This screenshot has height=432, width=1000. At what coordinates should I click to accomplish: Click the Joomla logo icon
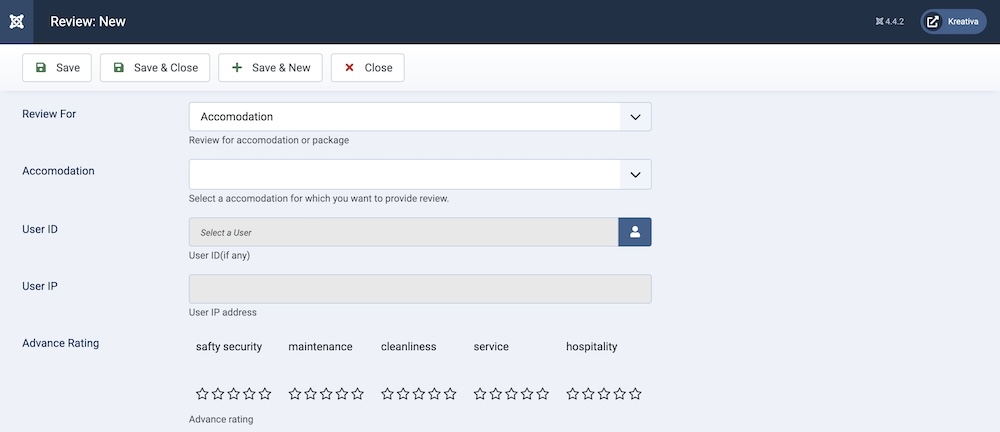(x=17, y=21)
